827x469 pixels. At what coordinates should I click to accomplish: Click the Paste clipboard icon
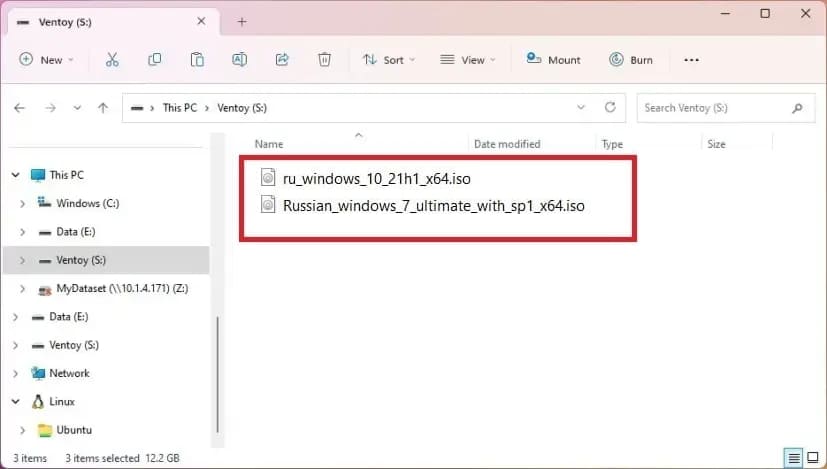(x=198, y=60)
